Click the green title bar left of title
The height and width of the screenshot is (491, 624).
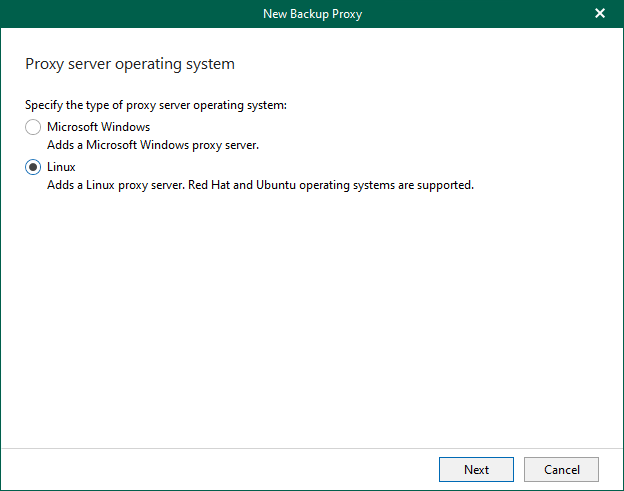click(x=120, y=14)
